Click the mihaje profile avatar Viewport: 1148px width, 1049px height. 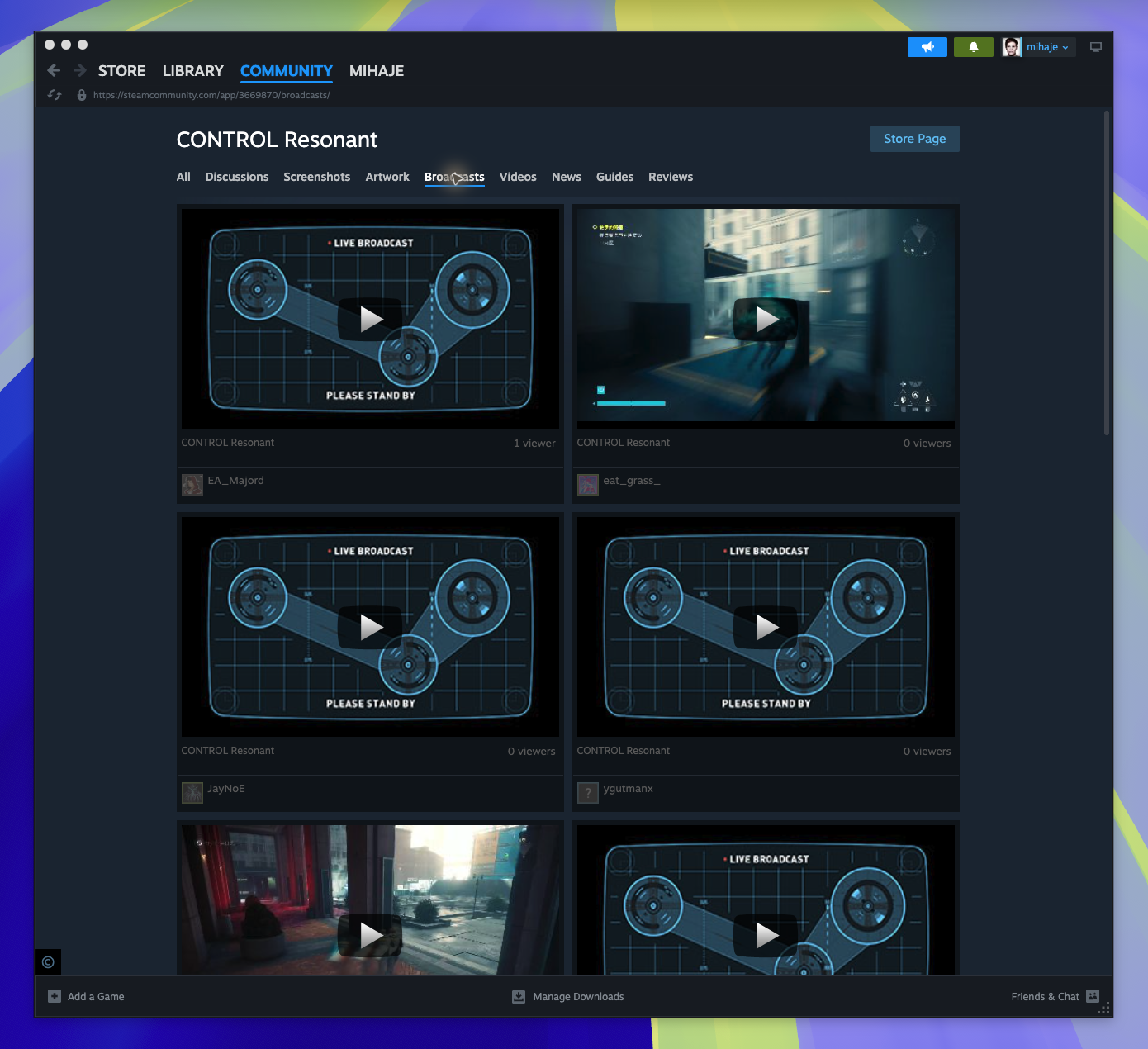[1012, 47]
